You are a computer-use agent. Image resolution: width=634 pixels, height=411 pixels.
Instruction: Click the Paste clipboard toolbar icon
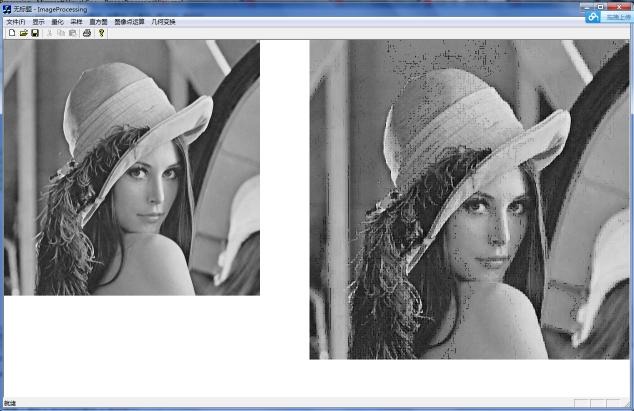(x=73, y=33)
